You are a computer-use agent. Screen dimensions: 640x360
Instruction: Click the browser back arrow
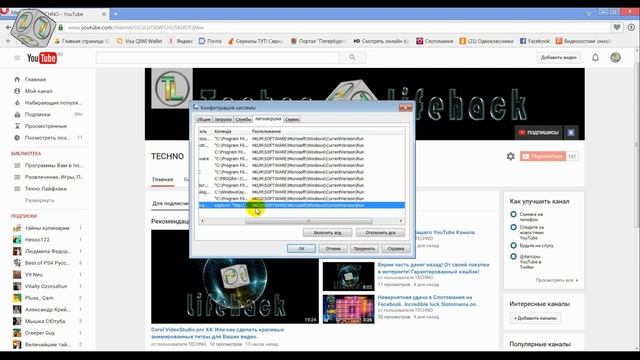[x=8, y=27]
